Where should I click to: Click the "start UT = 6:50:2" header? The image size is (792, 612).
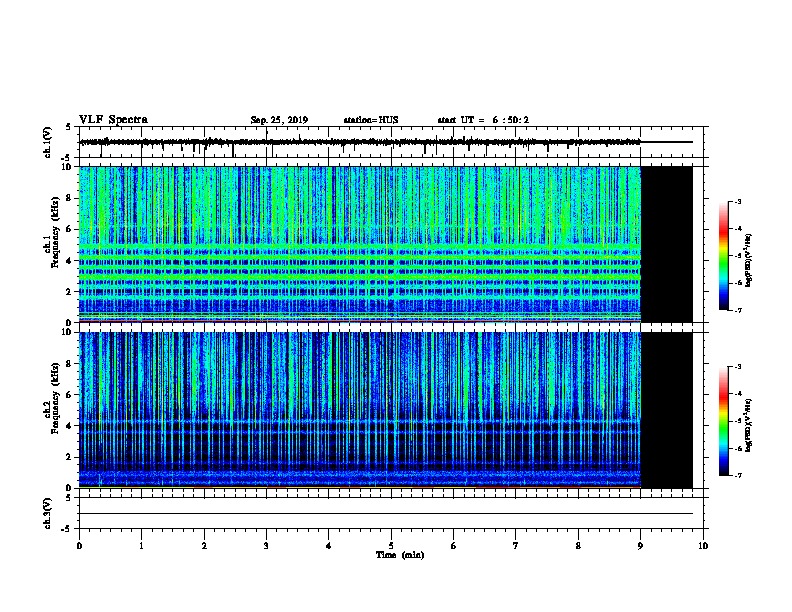coord(483,120)
